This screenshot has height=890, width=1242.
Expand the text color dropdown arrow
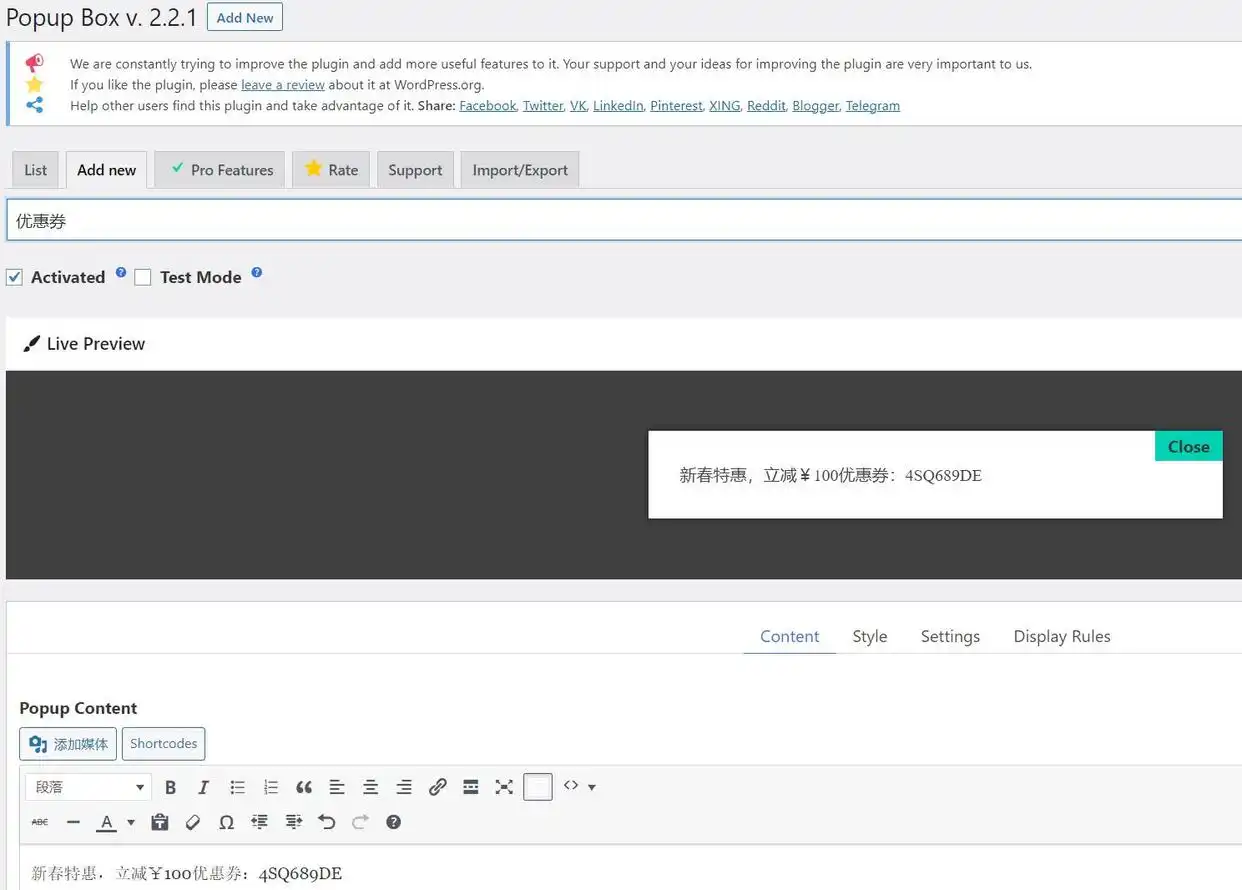click(x=130, y=823)
